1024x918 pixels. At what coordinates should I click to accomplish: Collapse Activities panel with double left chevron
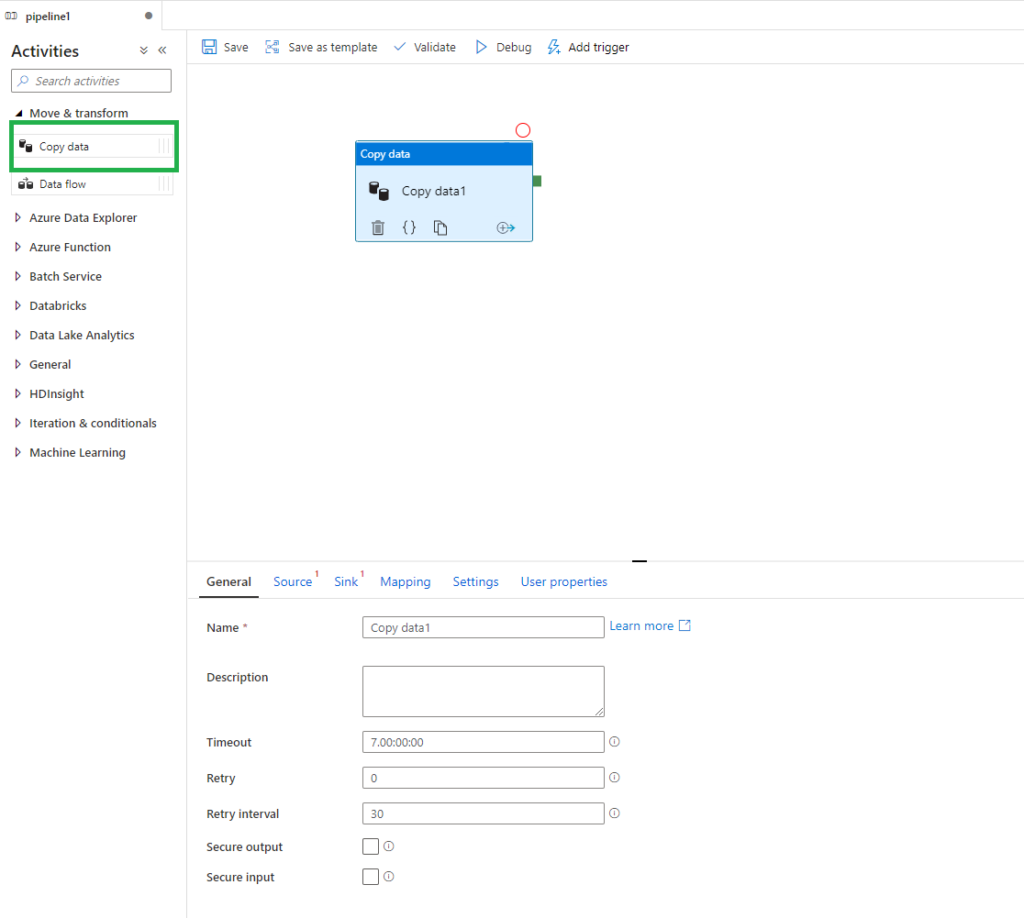point(162,50)
